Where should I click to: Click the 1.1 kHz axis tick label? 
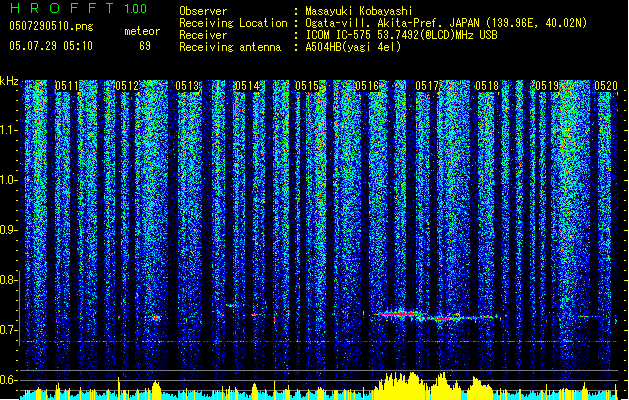[8, 130]
